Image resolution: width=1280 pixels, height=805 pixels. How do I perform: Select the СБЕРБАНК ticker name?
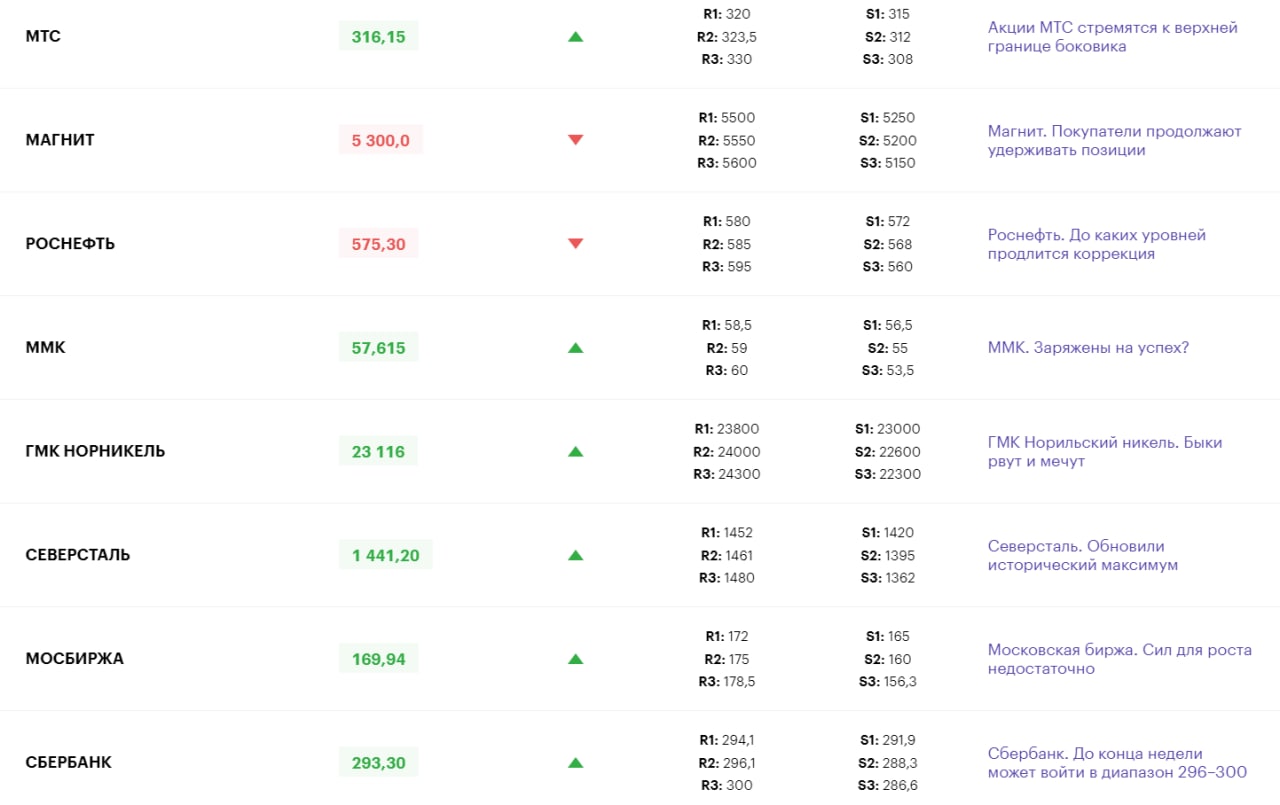(69, 763)
